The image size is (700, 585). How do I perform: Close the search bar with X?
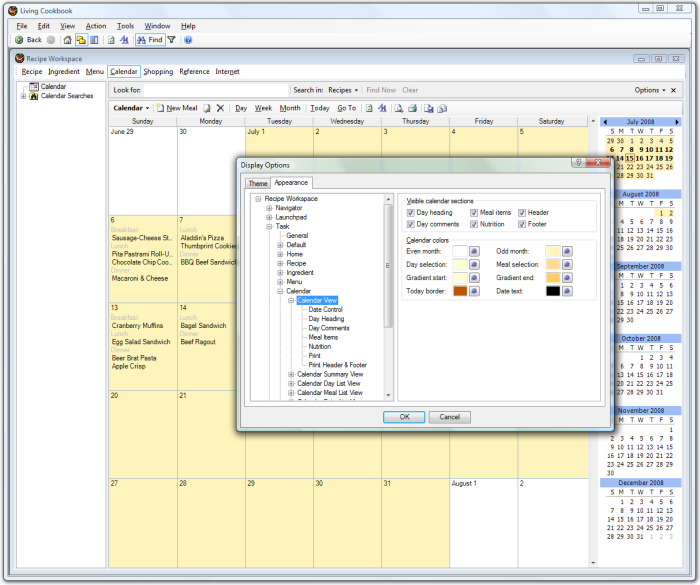(673, 90)
